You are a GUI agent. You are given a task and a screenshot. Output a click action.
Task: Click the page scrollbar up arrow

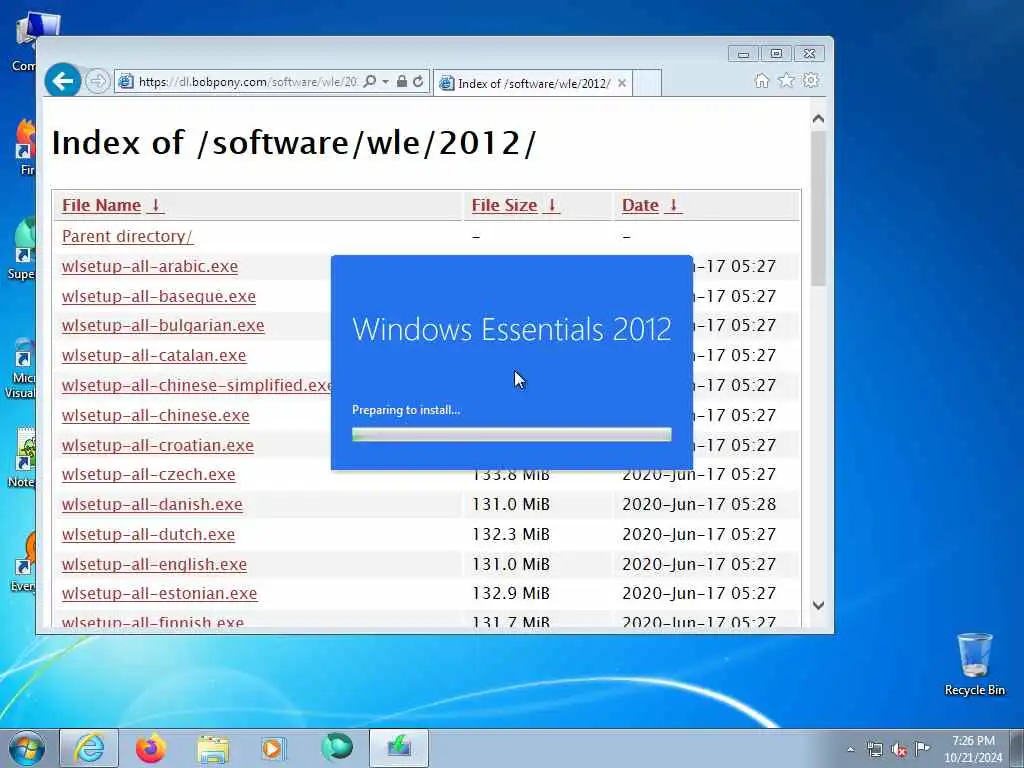tap(818, 119)
